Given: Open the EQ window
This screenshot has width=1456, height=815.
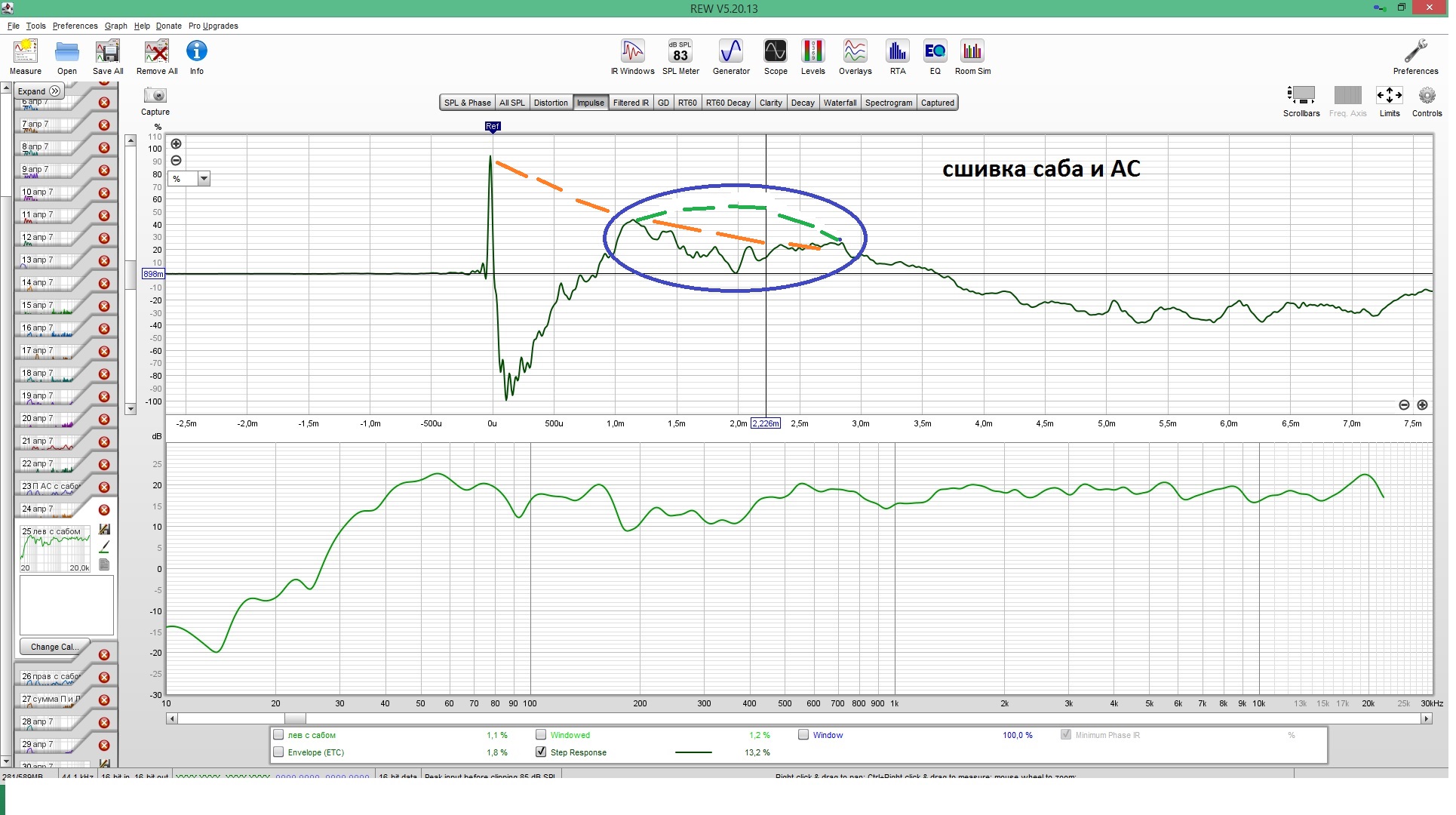Looking at the screenshot, I should (935, 57).
